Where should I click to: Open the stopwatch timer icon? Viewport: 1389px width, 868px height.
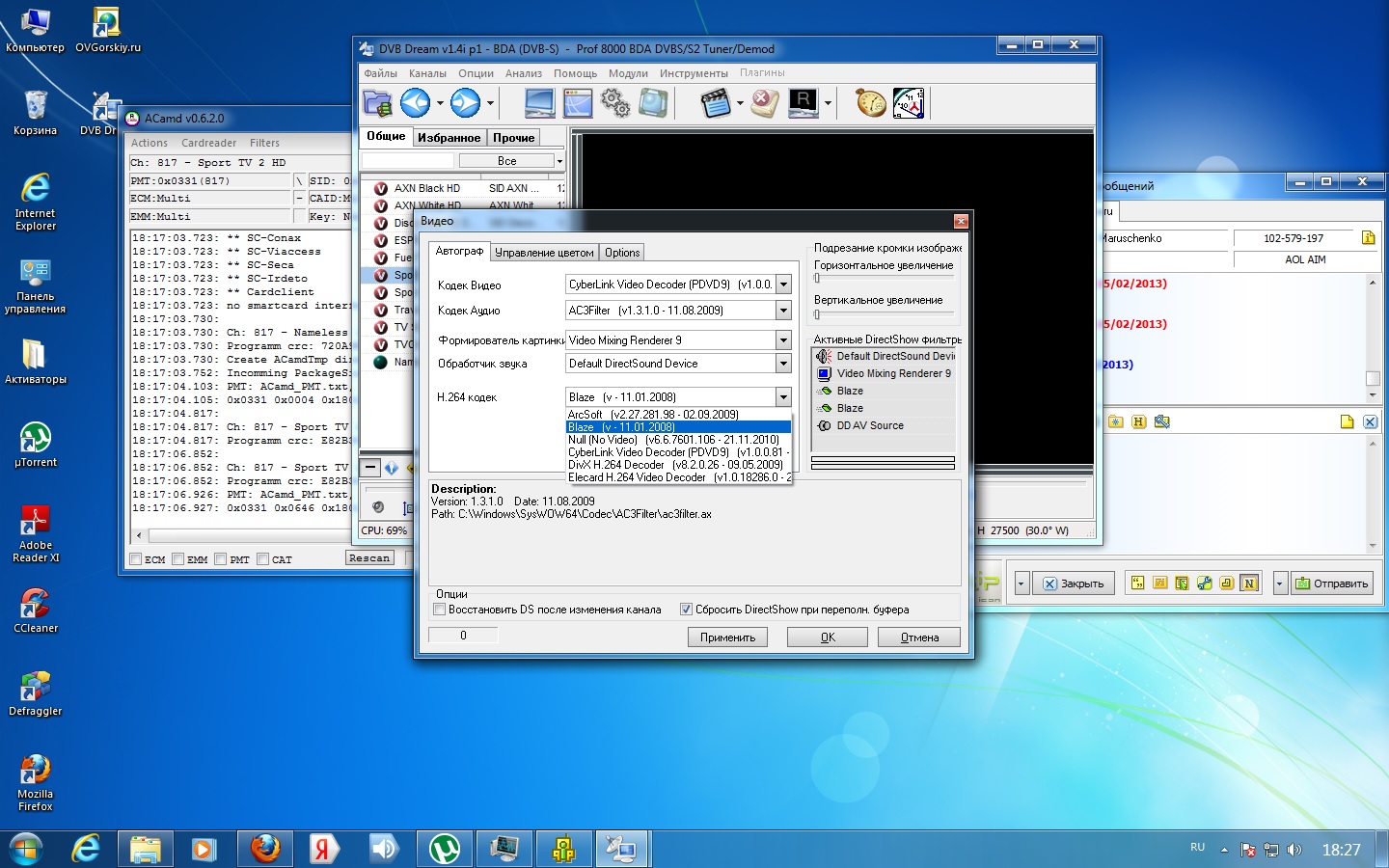[x=870, y=102]
